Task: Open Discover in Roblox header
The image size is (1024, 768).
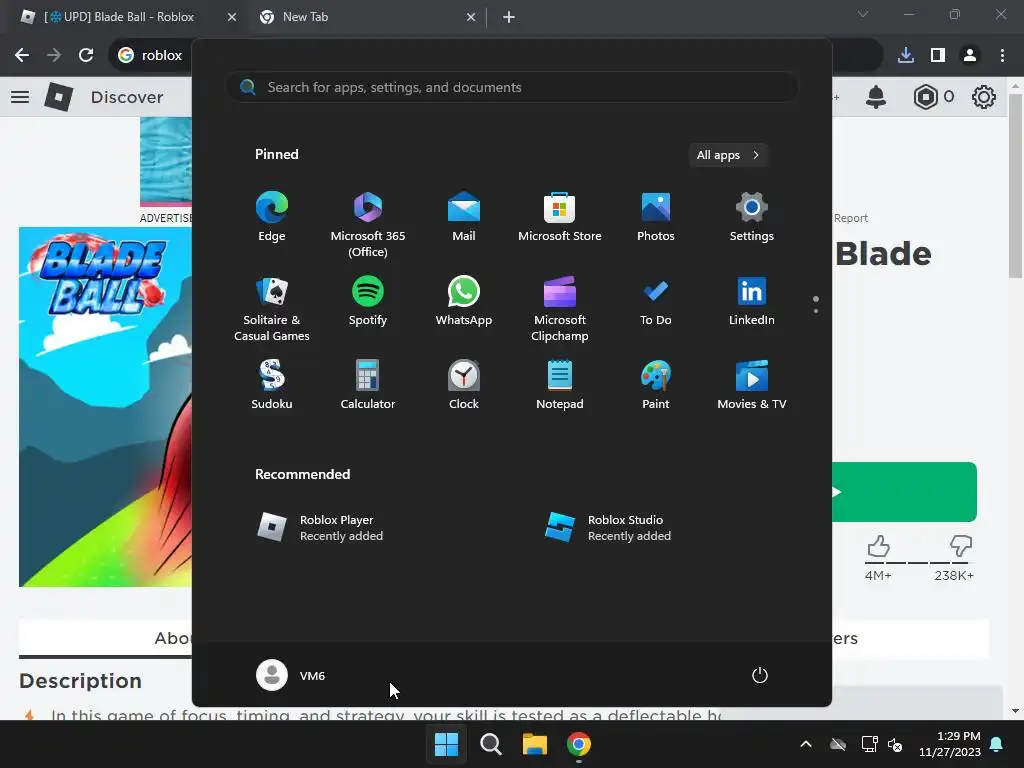Action: click(x=127, y=97)
